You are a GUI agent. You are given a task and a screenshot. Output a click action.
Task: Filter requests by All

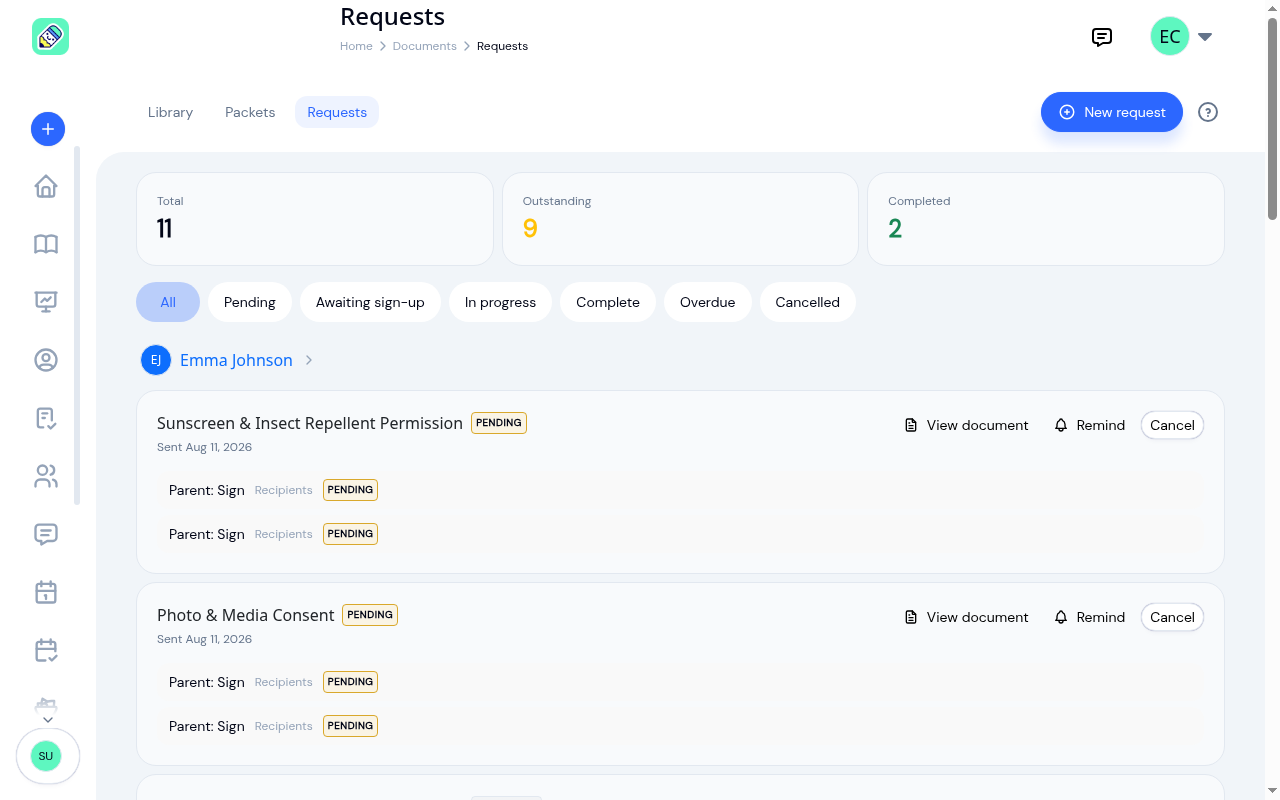click(168, 302)
